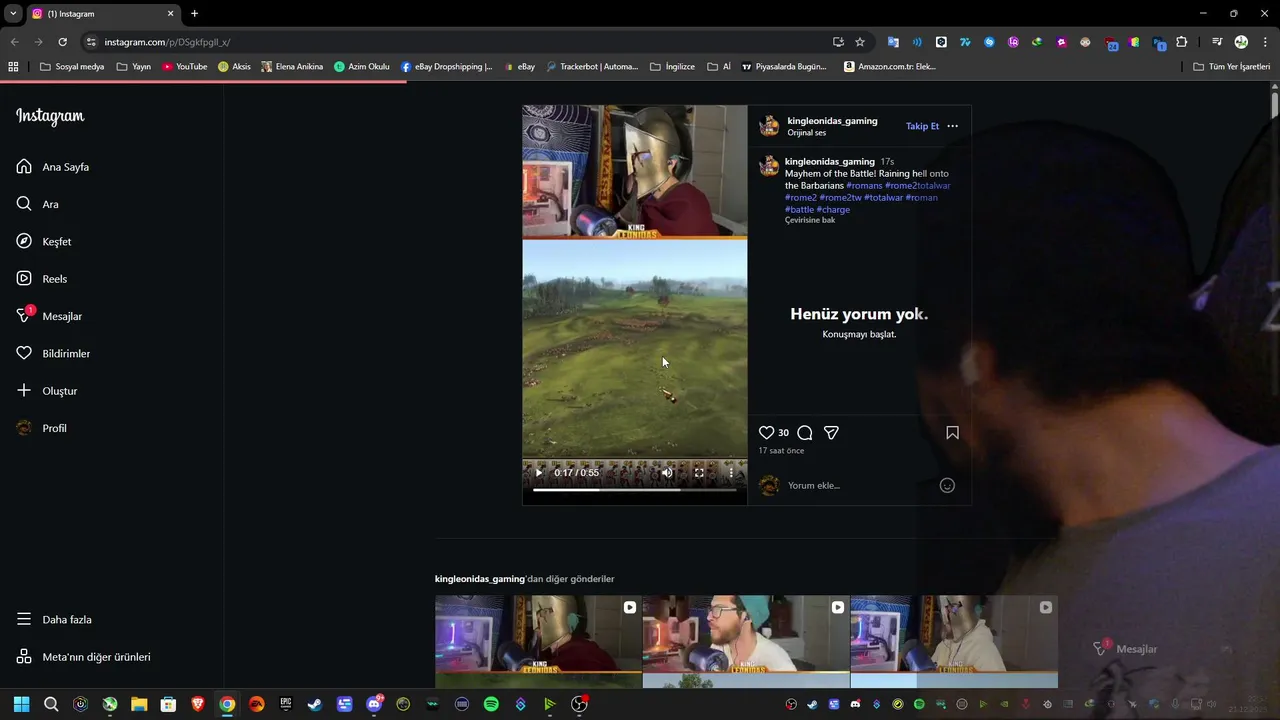Open Discord from taskbar
1280x720 pixels.
pyautogui.click(x=374, y=704)
